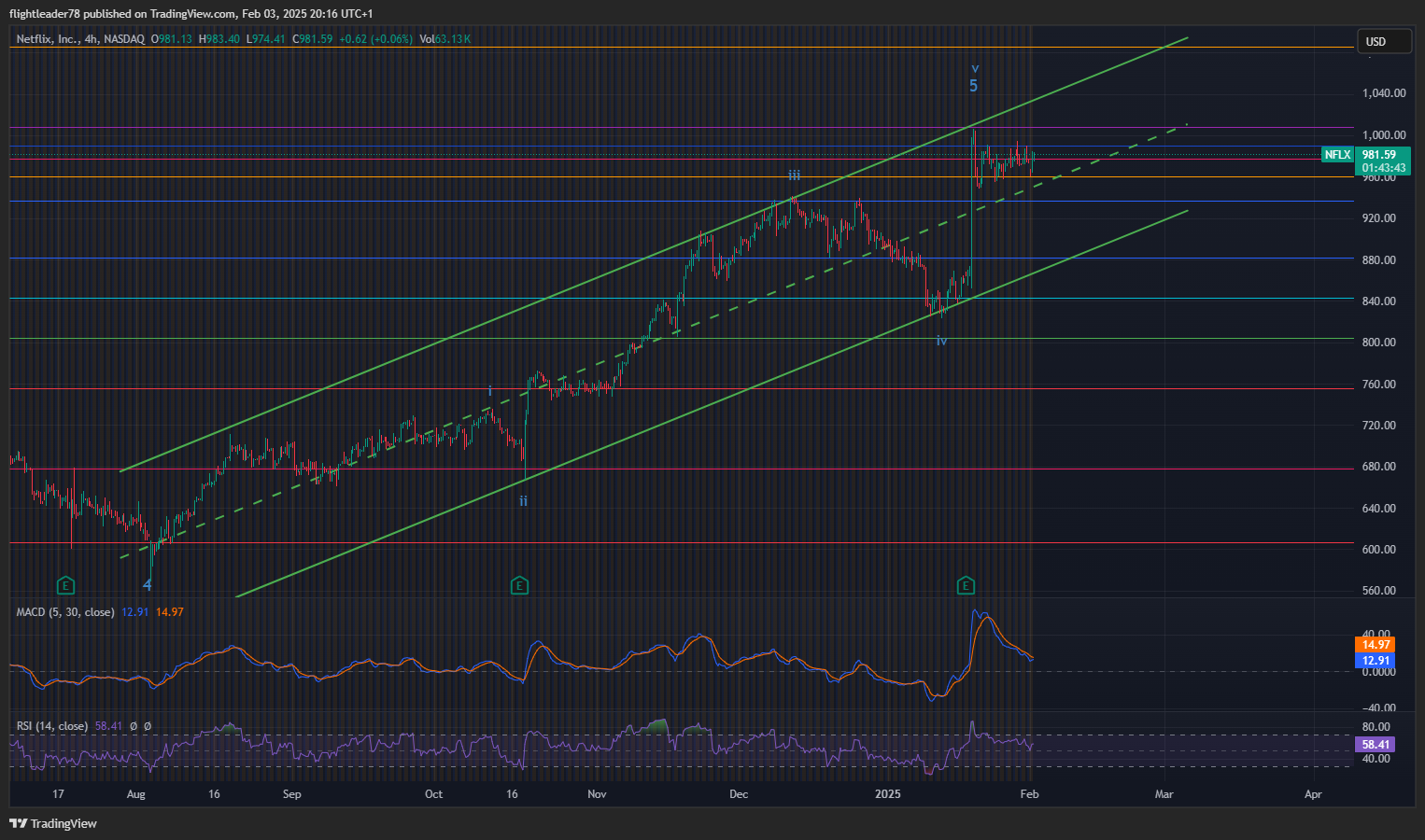Click the close value C981.59 in header

pyautogui.click(x=313, y=39)
